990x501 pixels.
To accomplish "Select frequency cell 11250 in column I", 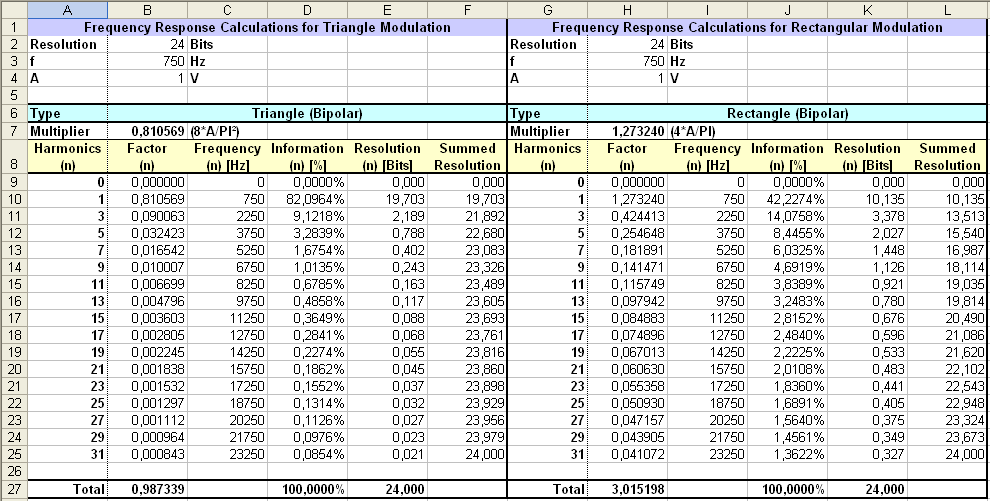I will [x=707, y=318].
